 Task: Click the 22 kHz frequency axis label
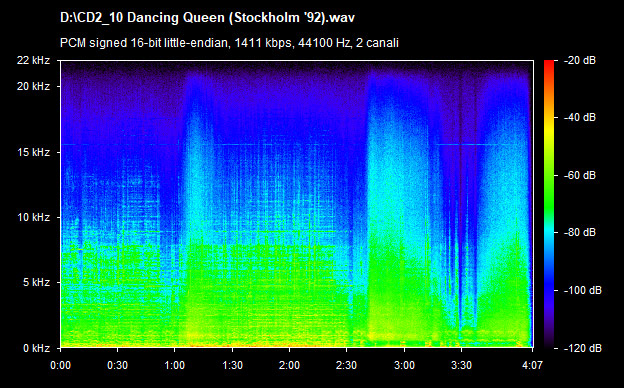coord(33,60)
